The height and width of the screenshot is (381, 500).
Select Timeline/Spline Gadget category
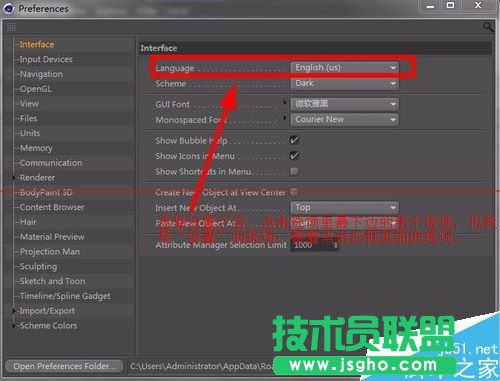click(65, 296)
